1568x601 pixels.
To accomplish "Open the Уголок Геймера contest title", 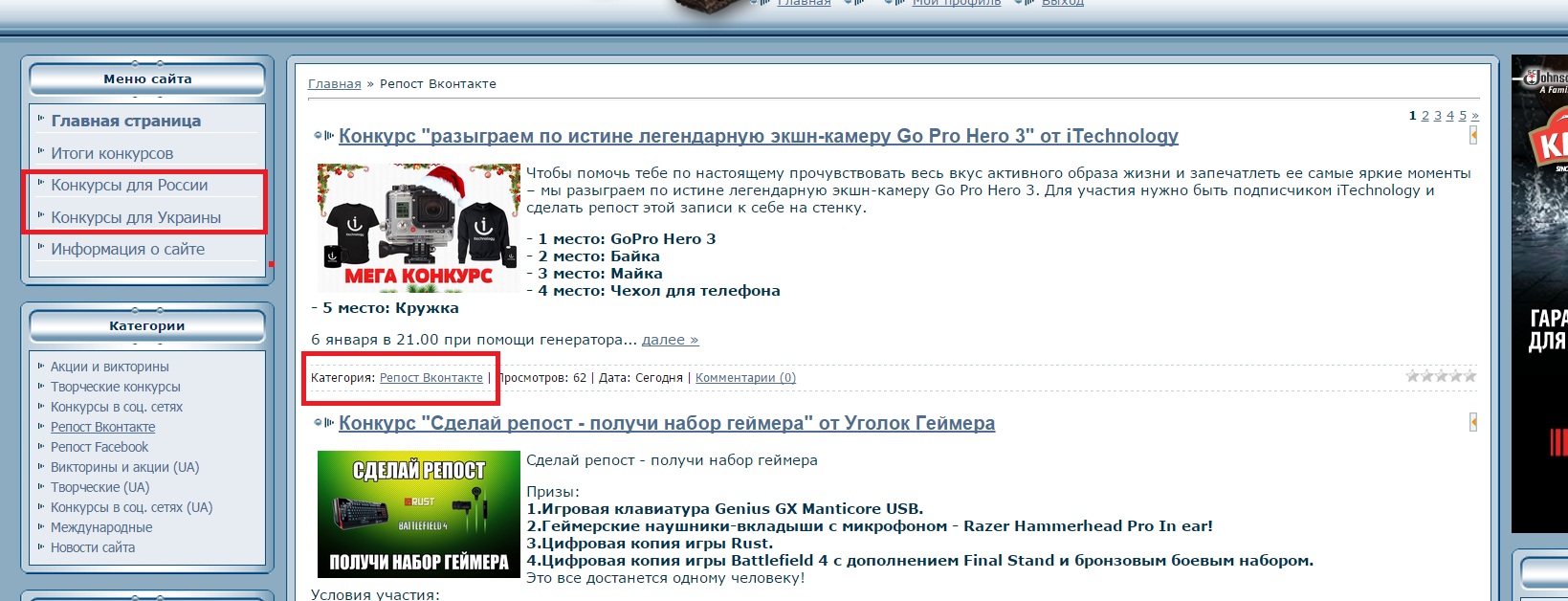I will [x=667, y=423].
